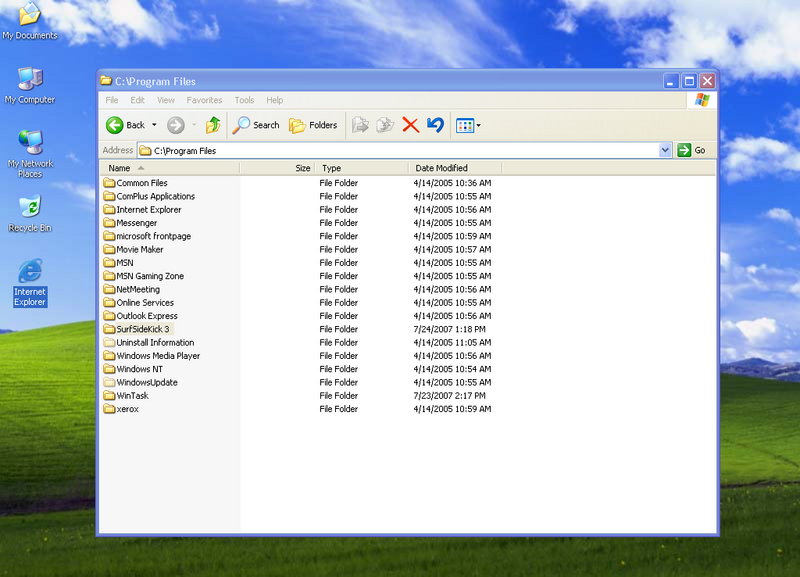The height and width of the screenshot is (577, 800).
Task: Open the File menu
Action: 112,100
